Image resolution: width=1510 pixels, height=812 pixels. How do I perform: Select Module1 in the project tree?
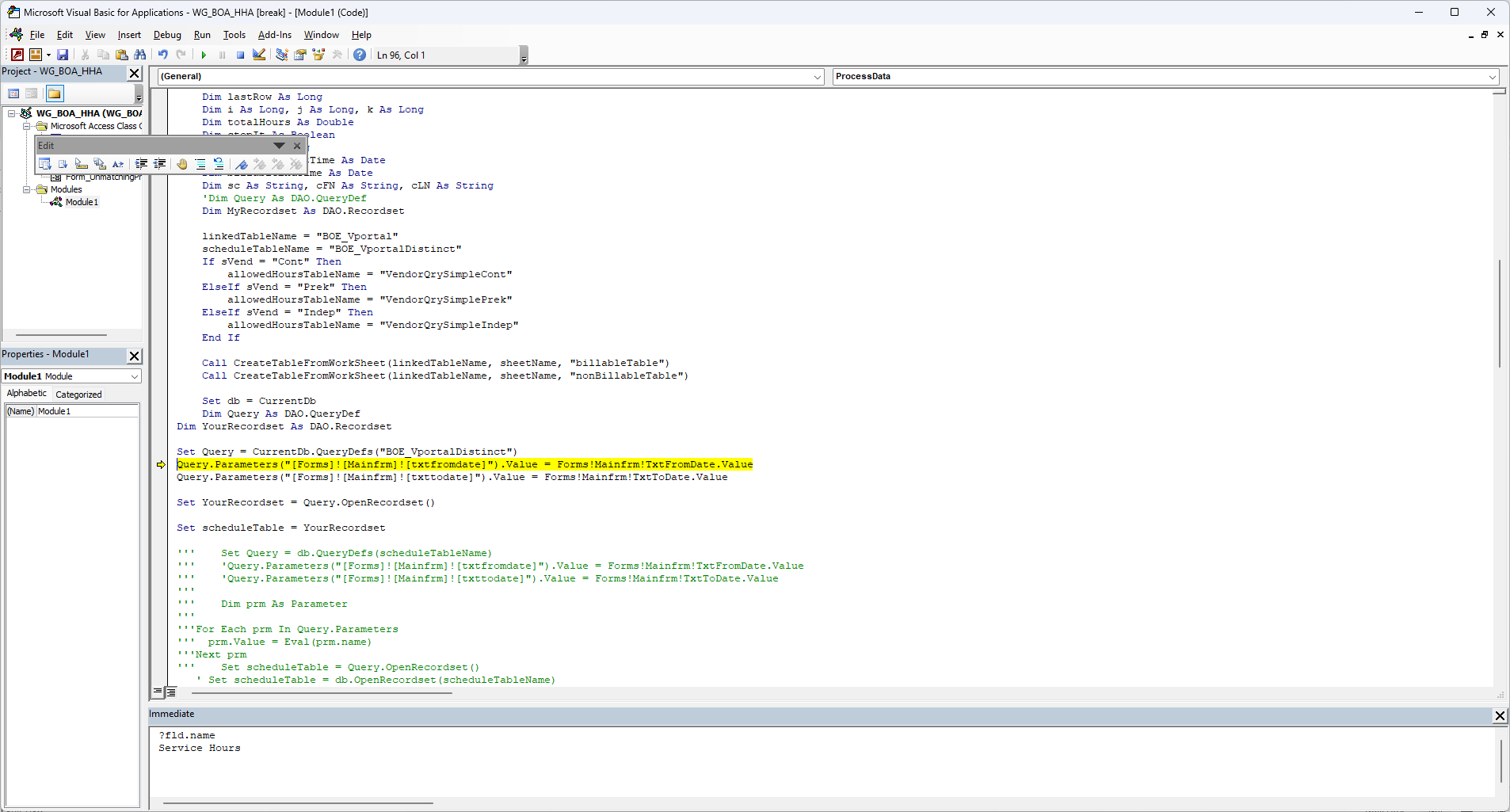[x=82, y=202]
